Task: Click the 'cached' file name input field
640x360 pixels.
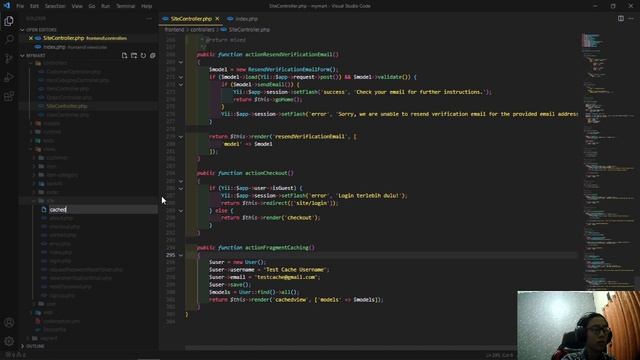Action: coord(102,209)
